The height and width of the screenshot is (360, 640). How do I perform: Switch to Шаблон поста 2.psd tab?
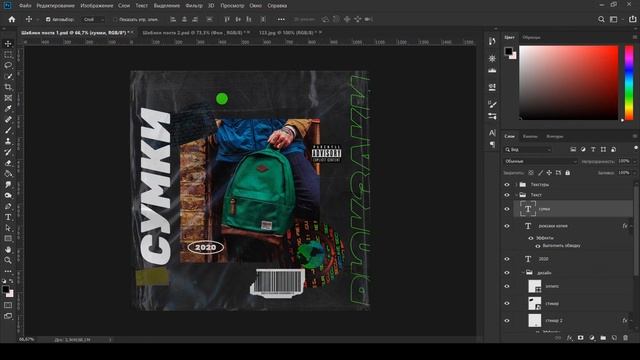pos(195,33)
